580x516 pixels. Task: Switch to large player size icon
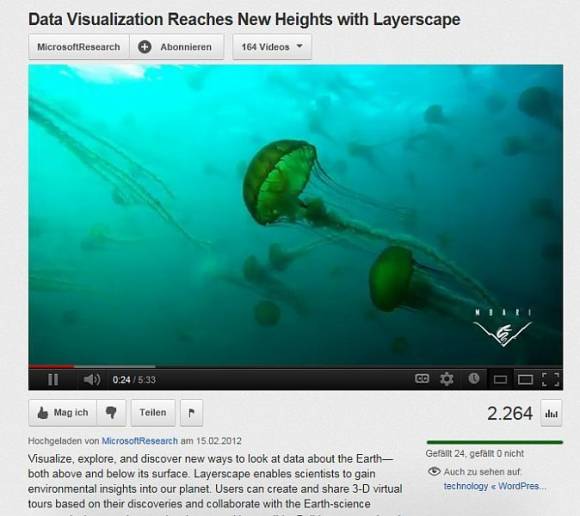click(x=525, y=380)
